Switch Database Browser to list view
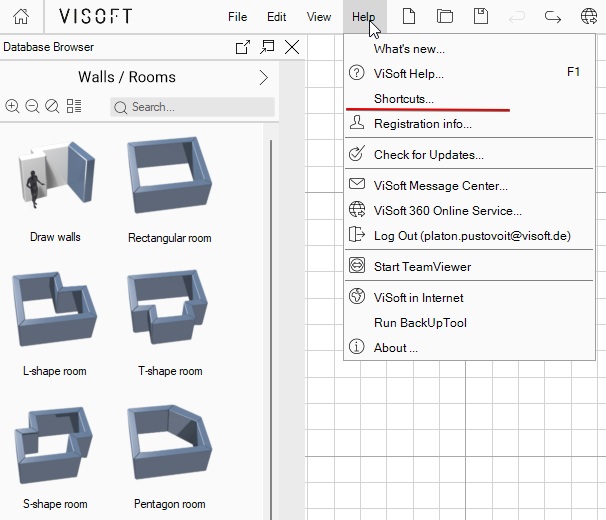 (74, 107)
